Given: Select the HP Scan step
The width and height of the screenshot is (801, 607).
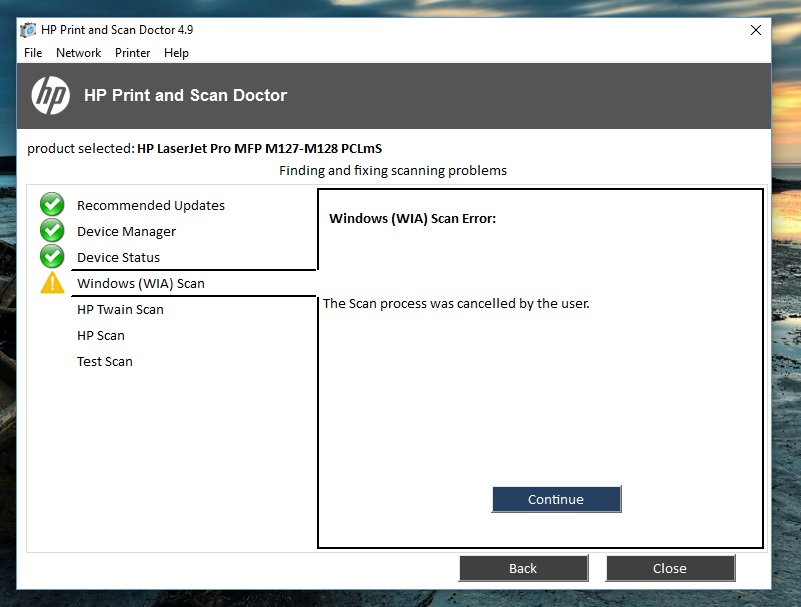Looking at the screenshot, I should click(x=101, y=336).
